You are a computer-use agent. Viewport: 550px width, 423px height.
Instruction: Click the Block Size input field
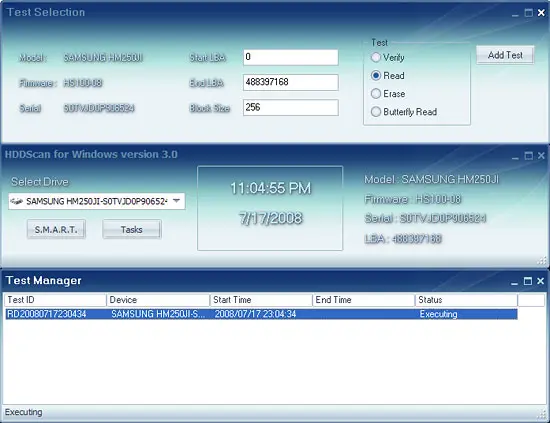(290, 107)
